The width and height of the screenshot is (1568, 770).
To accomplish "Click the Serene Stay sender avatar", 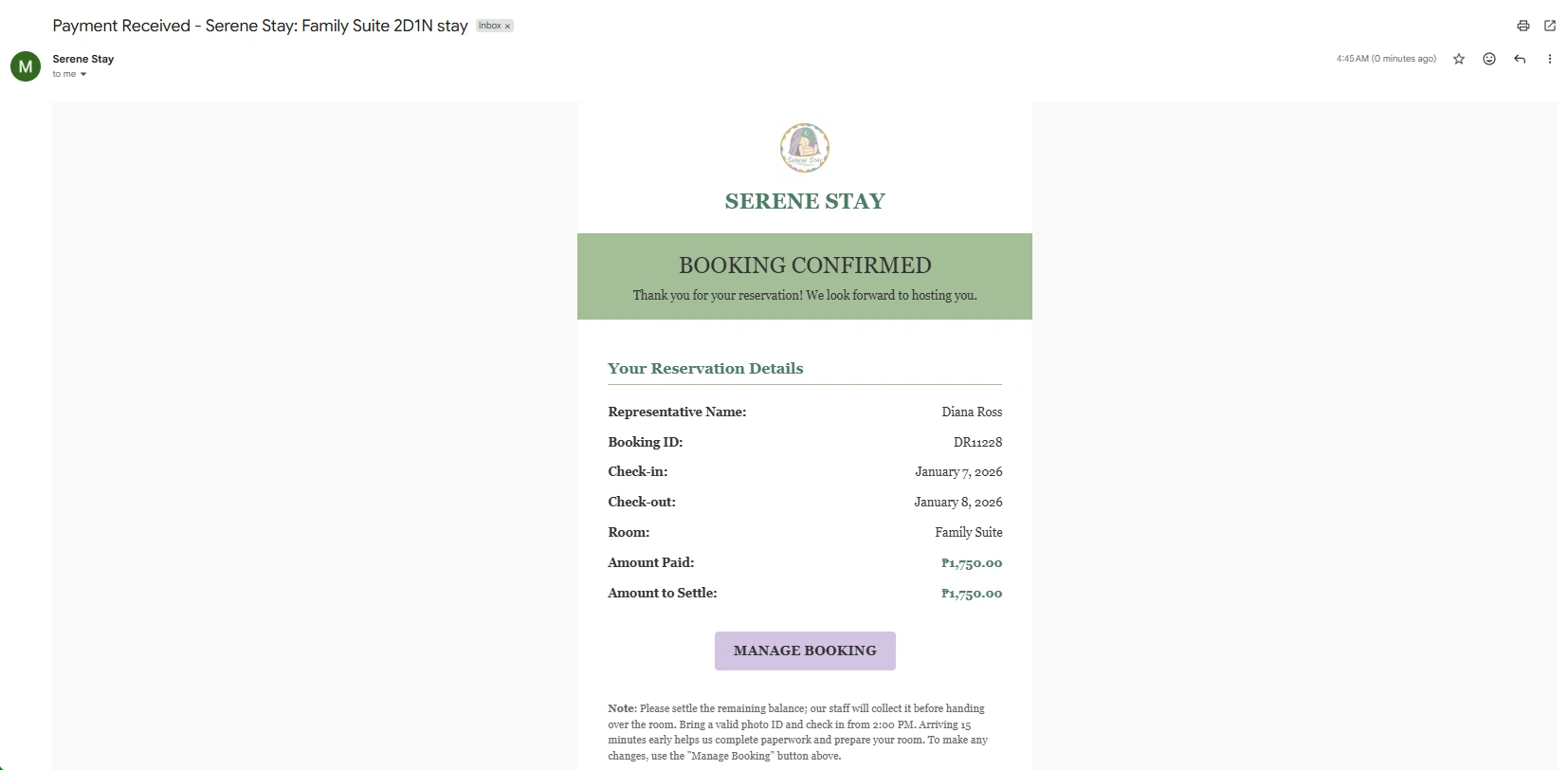I will 25,65.
